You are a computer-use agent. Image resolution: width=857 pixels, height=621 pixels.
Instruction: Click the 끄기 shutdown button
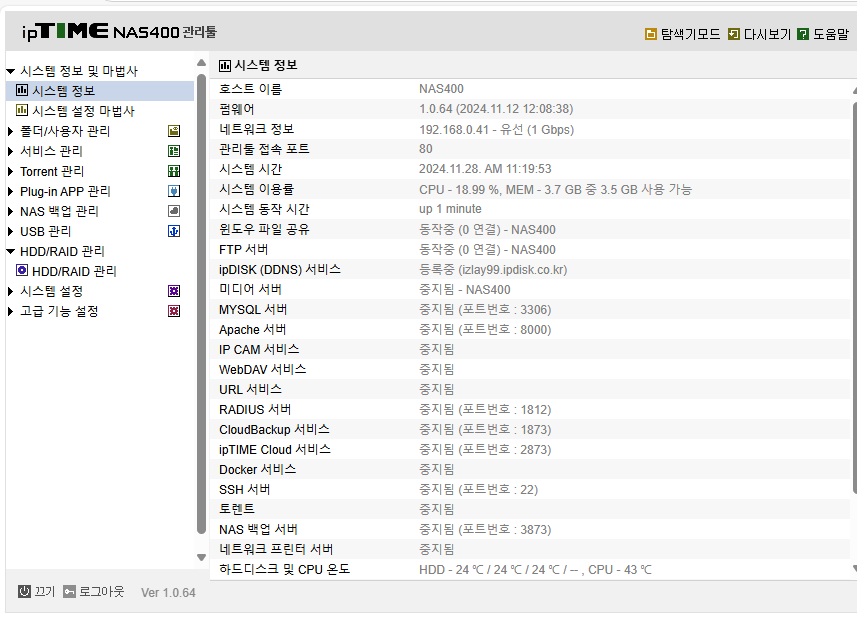(37, 591)
